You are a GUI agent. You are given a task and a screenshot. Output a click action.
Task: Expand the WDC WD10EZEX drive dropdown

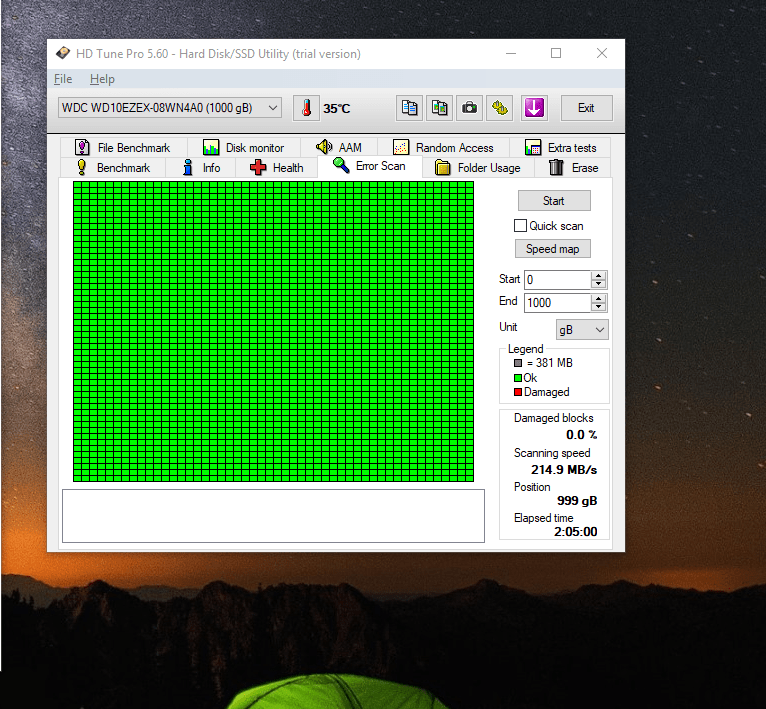[170, 108]
